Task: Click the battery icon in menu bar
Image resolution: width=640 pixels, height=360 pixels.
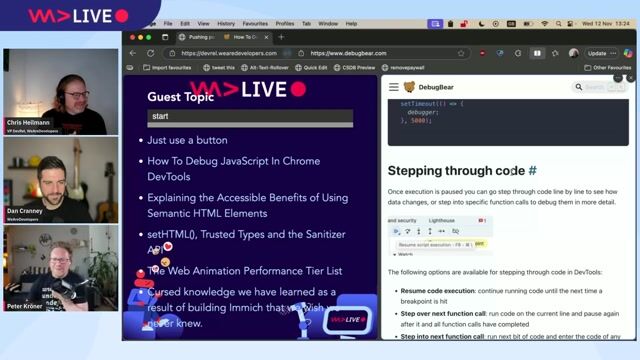Action: coord(528,24)
